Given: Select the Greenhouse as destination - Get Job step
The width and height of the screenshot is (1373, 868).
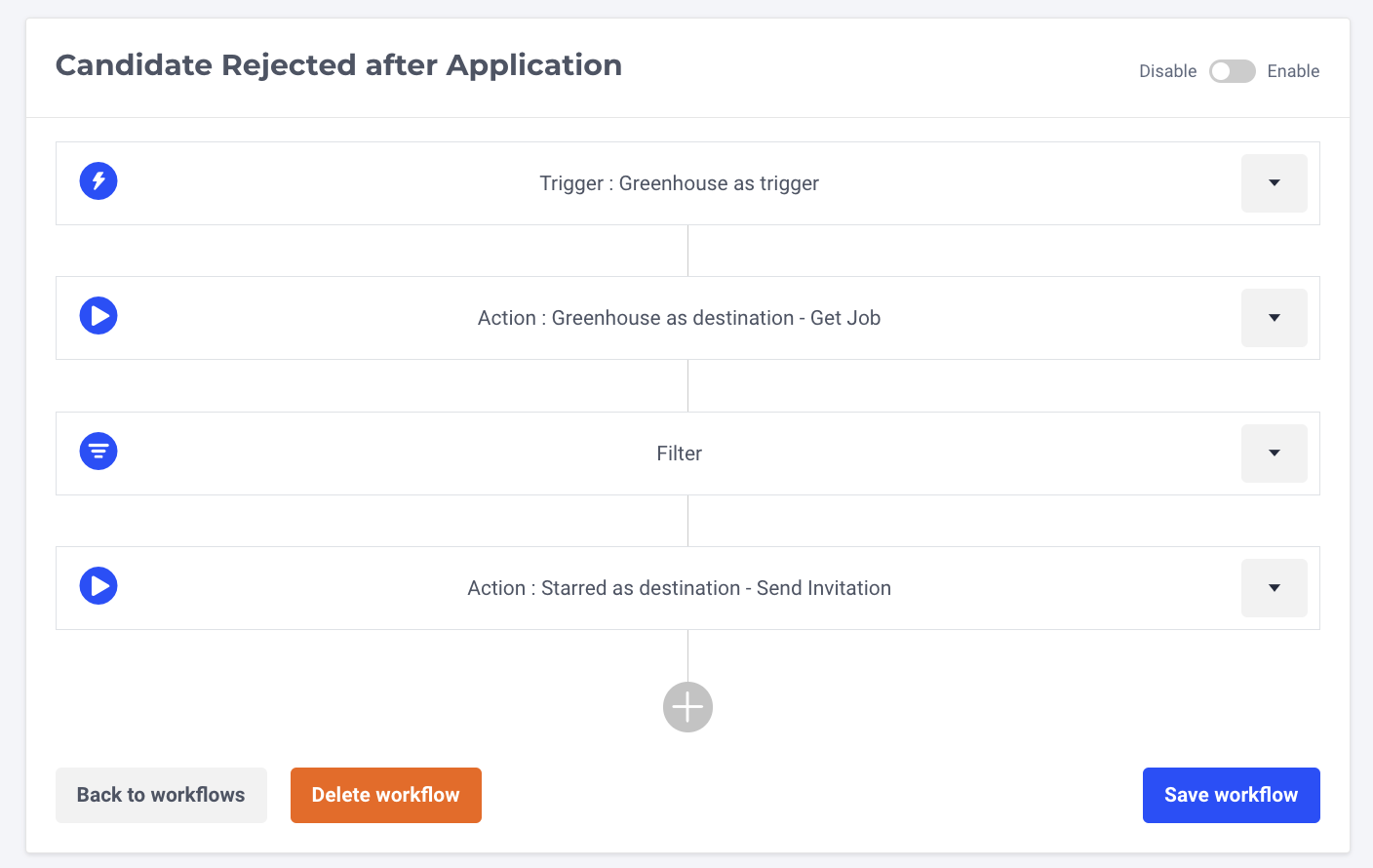Looking at the screenshot, I should tap(679, 318).
